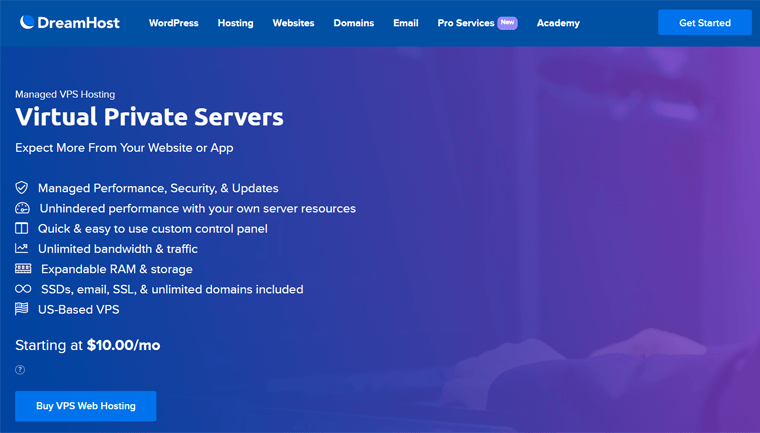Image resolution: width=760 pixels, height=433 pixels.
Task: Click the shield icon for Managed Performance
Action: pos(22,188)
